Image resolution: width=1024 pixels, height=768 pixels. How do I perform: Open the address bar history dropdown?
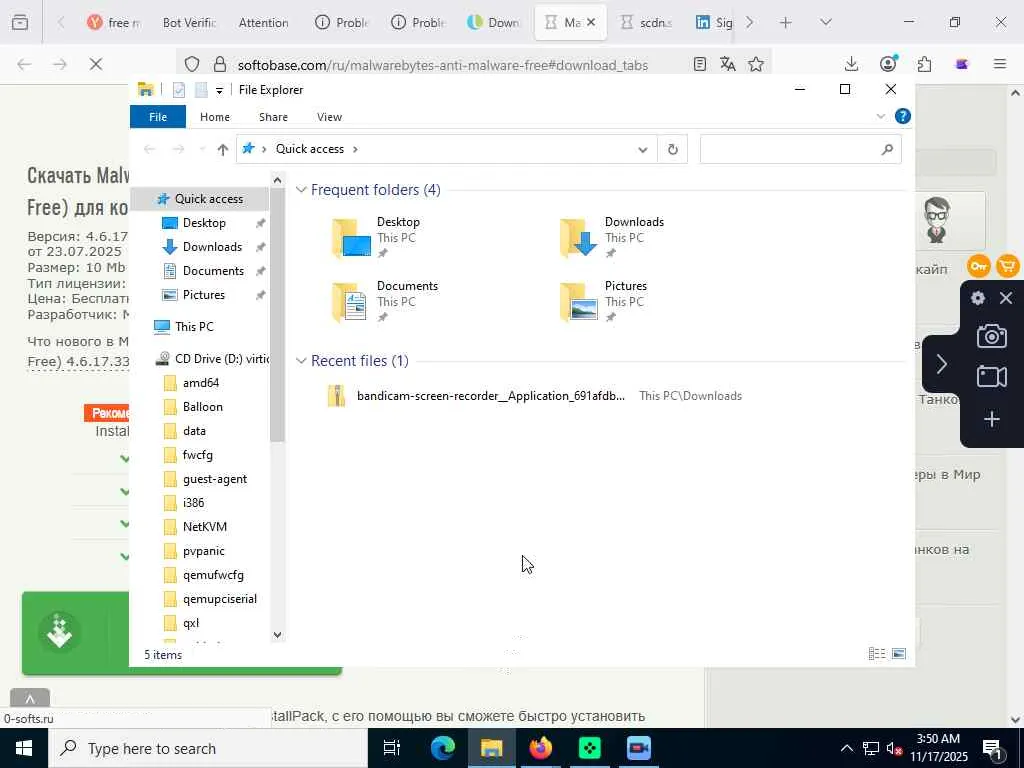coord(643,150)
